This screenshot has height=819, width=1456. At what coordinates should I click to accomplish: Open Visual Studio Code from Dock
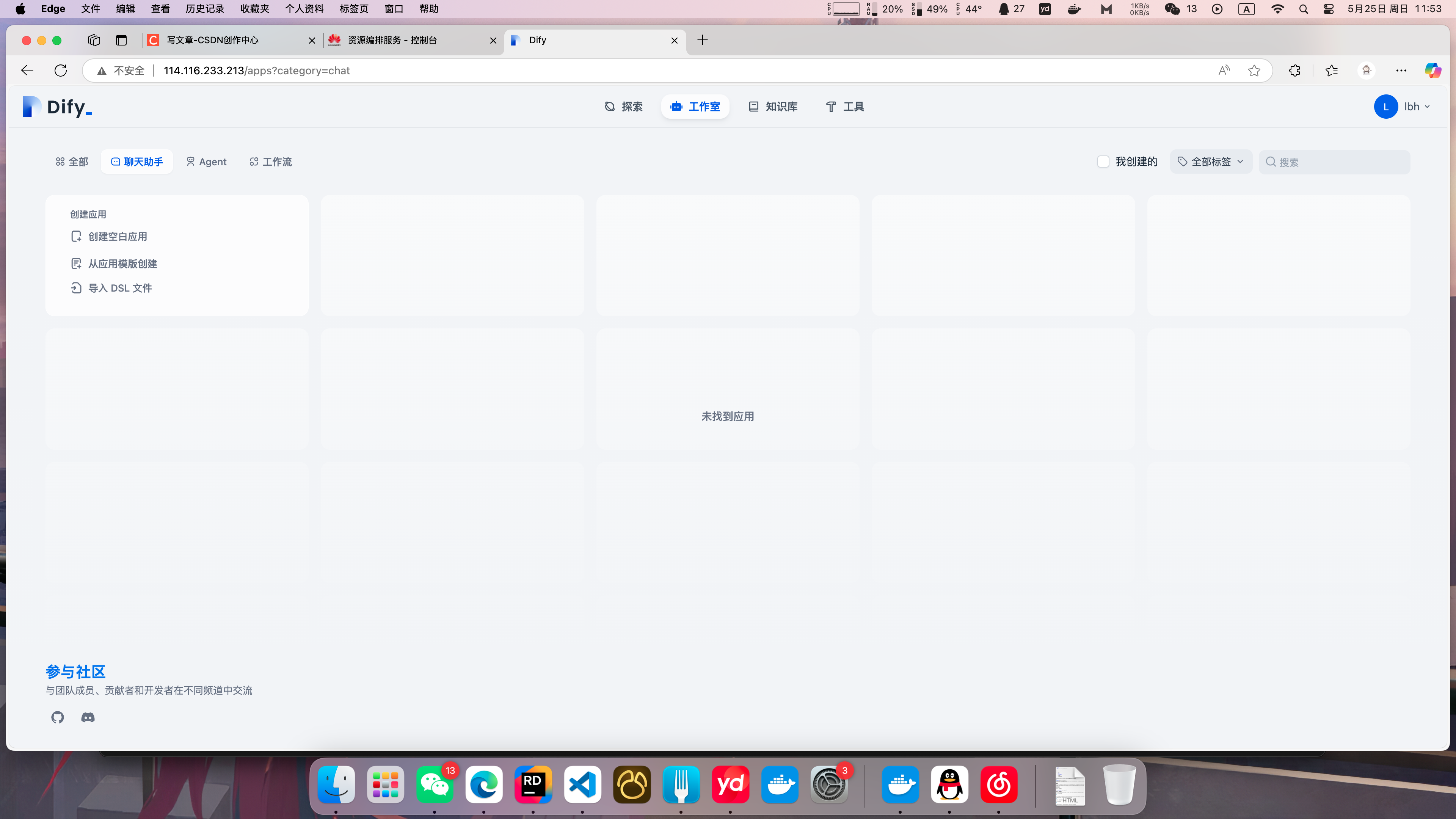click(x=582, y=784)
